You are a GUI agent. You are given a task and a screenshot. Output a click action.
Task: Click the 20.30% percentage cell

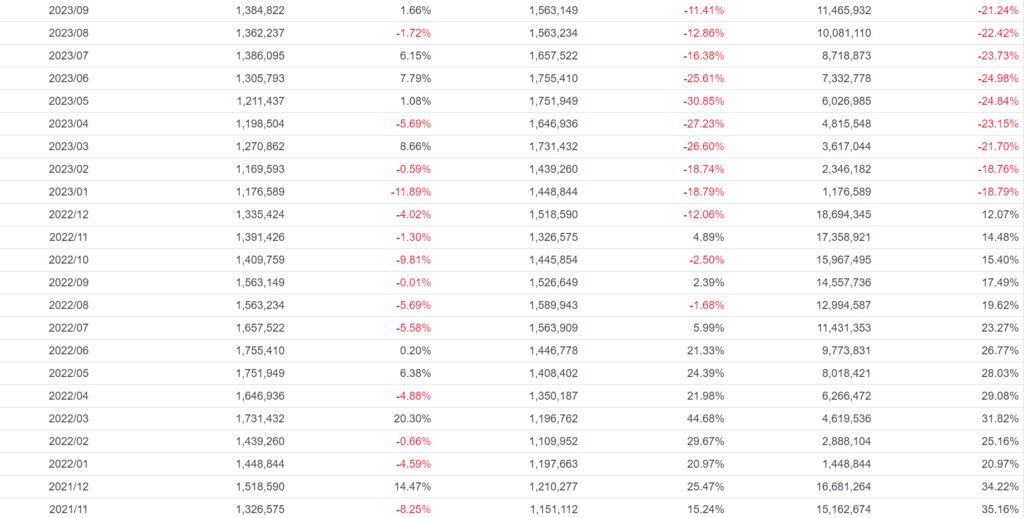click(x=412, y=418)
